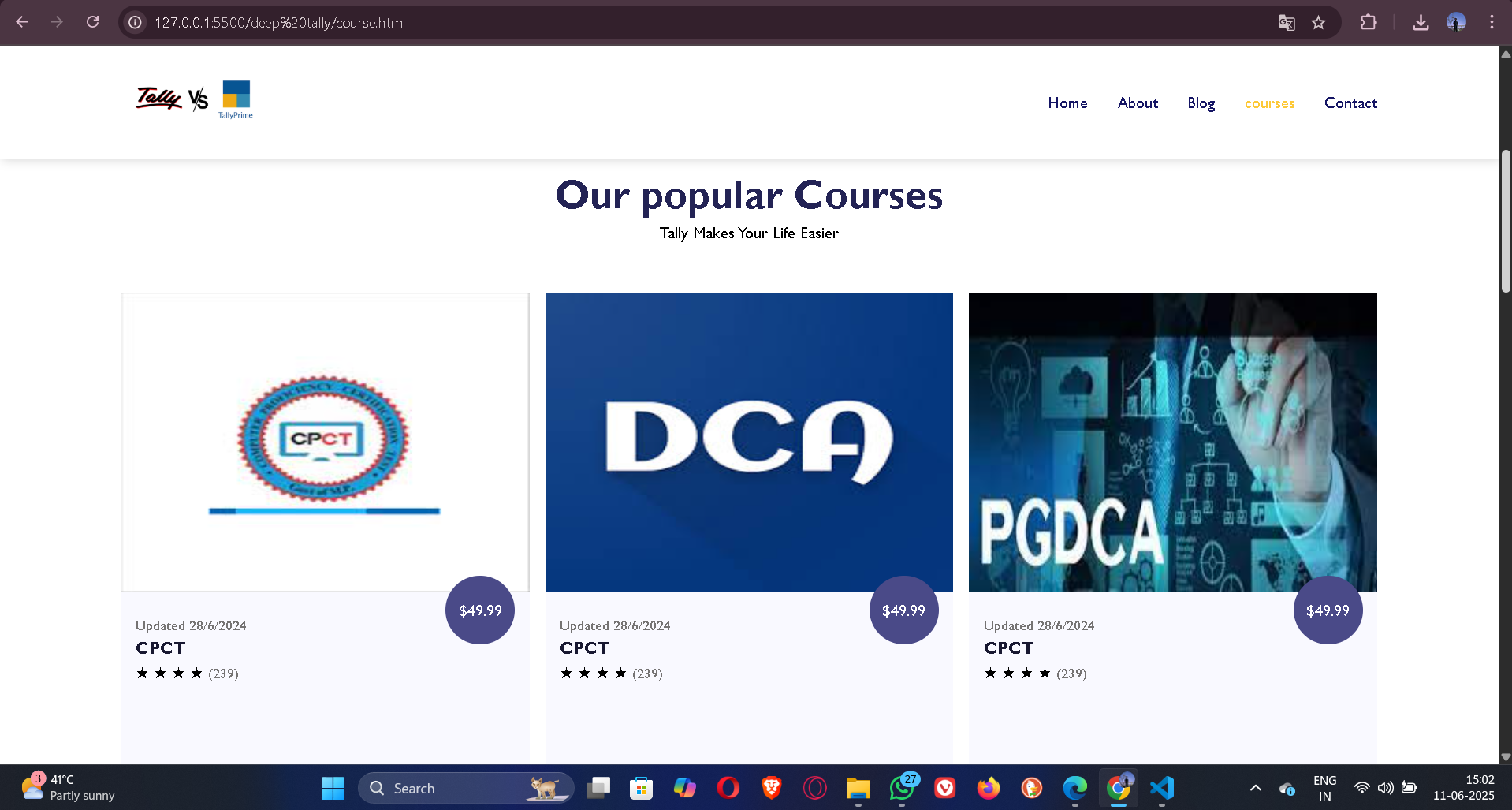Screen dimensions: 1512x810
Task: Click the Tally vs TallyPrime logo
Action: 193,99
